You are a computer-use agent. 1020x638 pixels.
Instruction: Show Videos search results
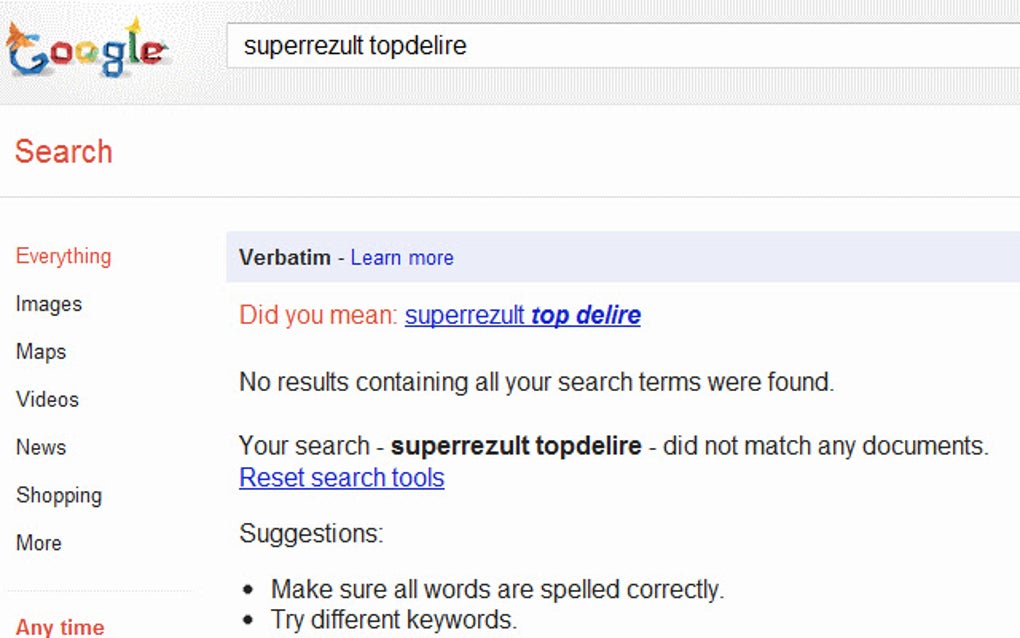[47, 400]
